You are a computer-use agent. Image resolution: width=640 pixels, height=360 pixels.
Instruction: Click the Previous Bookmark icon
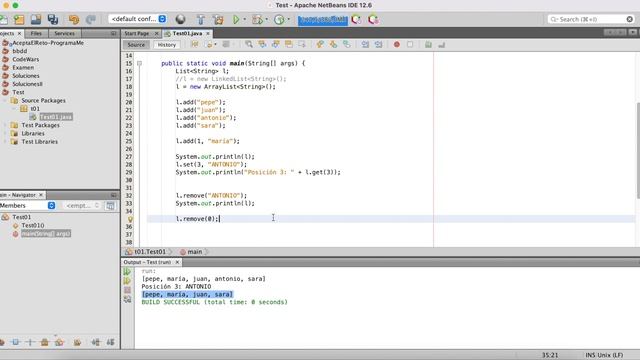[320, 44]
